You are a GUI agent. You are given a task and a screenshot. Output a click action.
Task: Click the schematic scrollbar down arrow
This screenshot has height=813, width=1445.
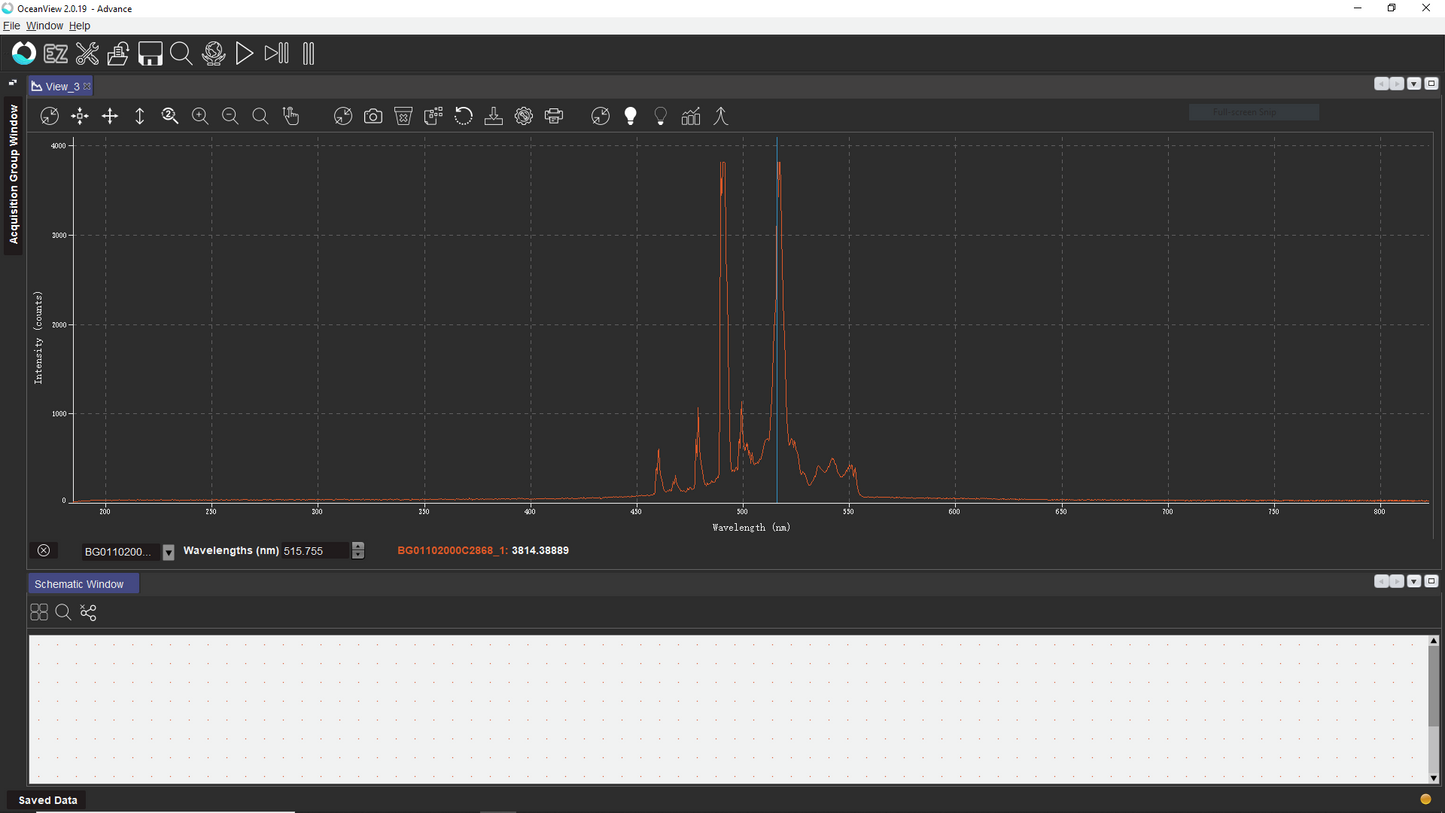click(1433, 778)
